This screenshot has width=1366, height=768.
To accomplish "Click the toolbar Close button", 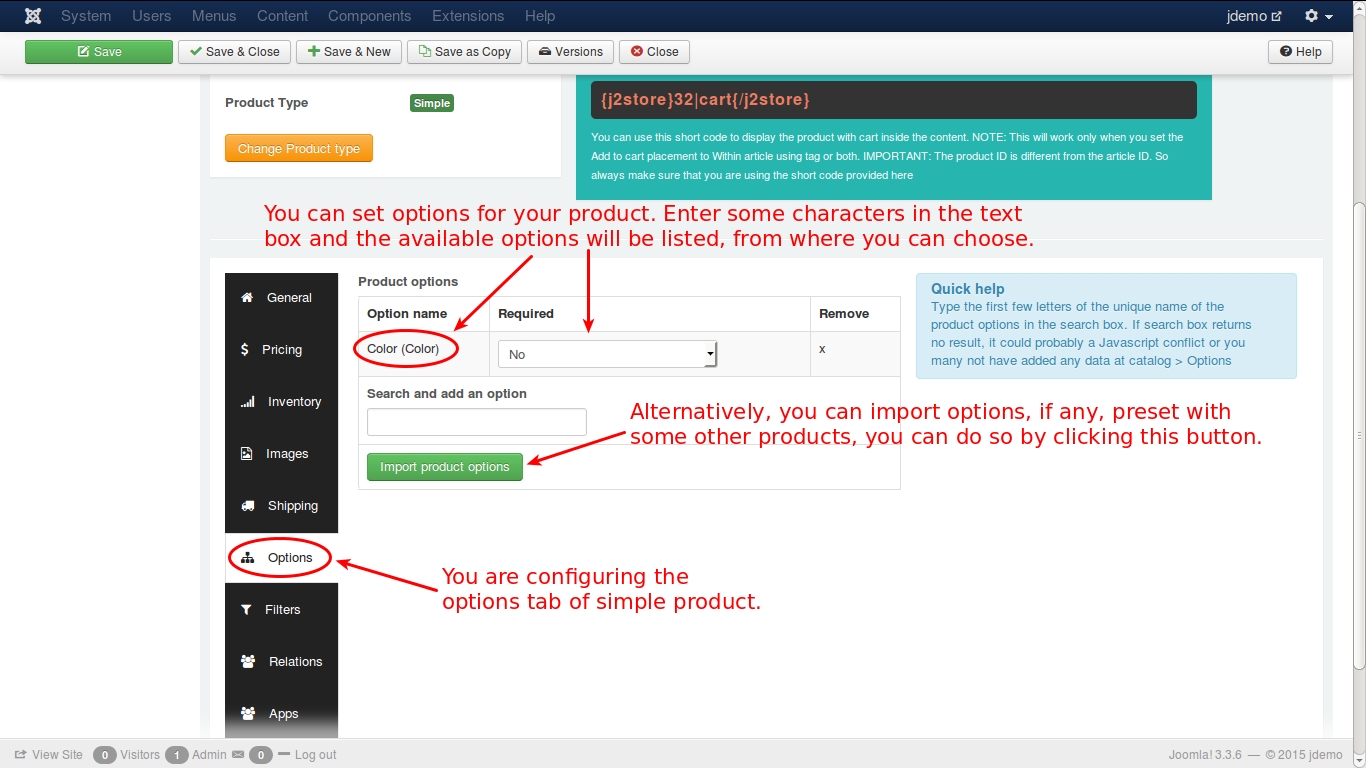I will (654, 52).
